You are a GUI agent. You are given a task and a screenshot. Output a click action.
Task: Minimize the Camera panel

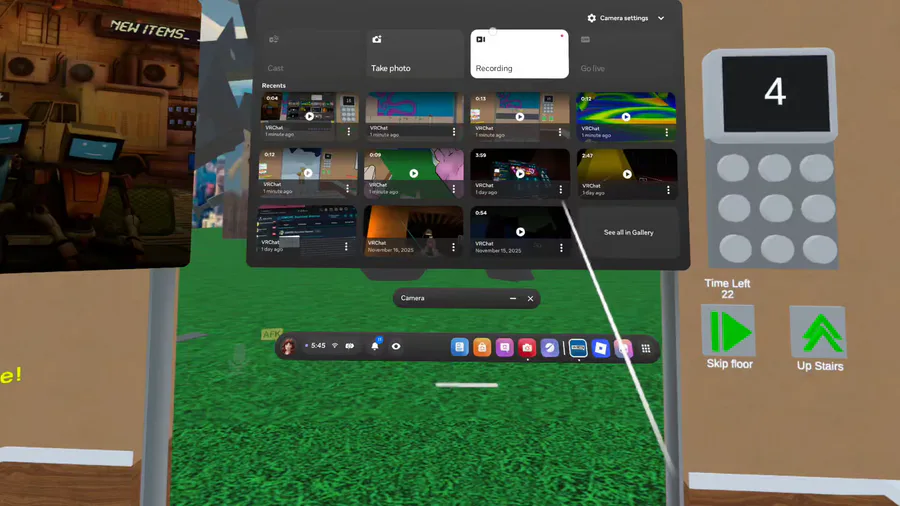click(513, 298)
